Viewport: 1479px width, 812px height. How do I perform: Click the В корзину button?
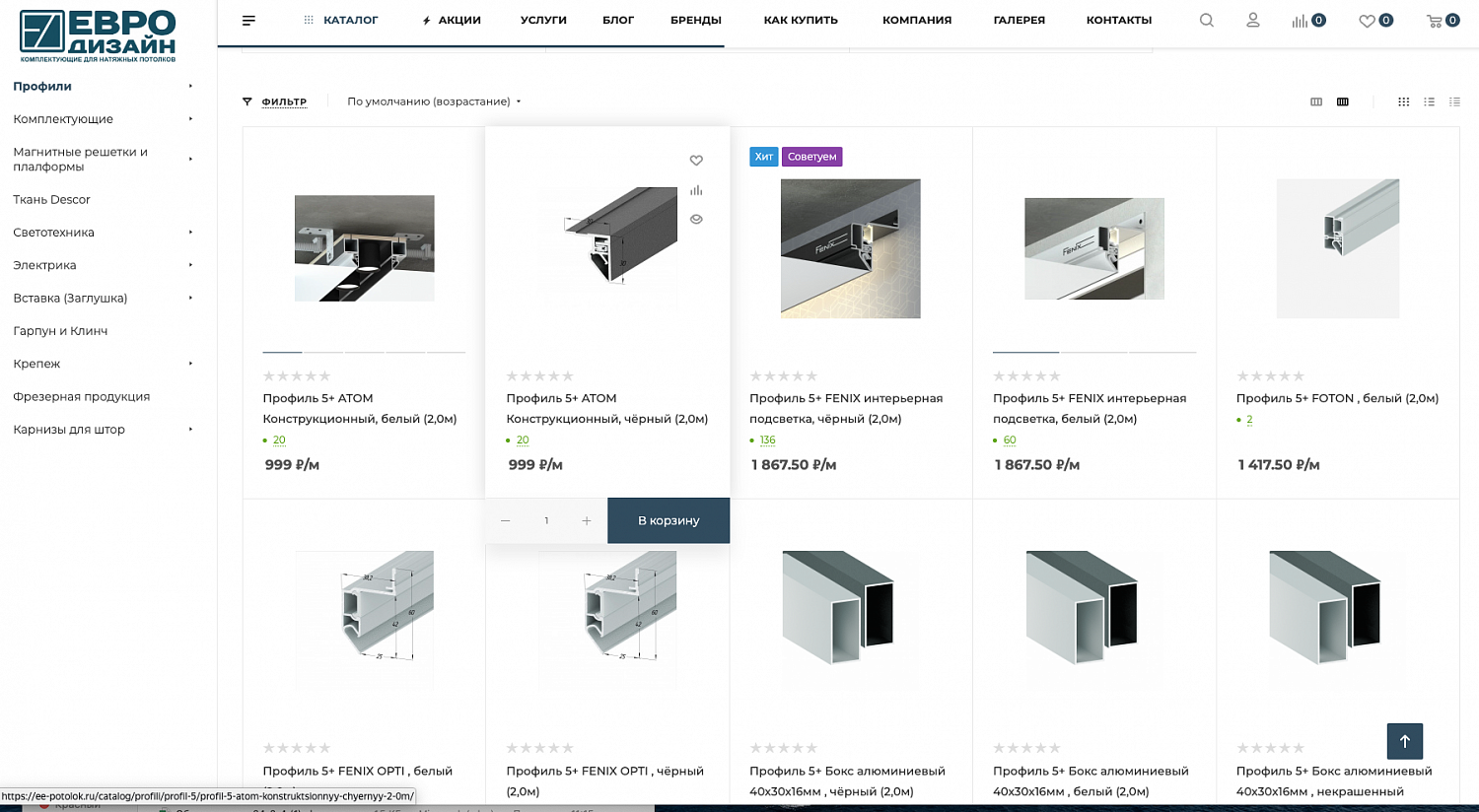click(669, 520)
